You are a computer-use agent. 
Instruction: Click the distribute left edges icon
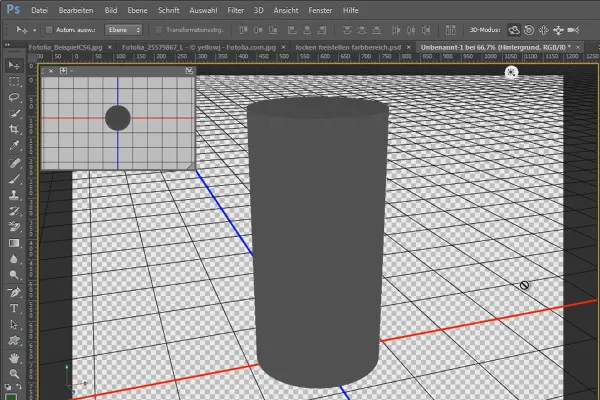pos(396,30)
